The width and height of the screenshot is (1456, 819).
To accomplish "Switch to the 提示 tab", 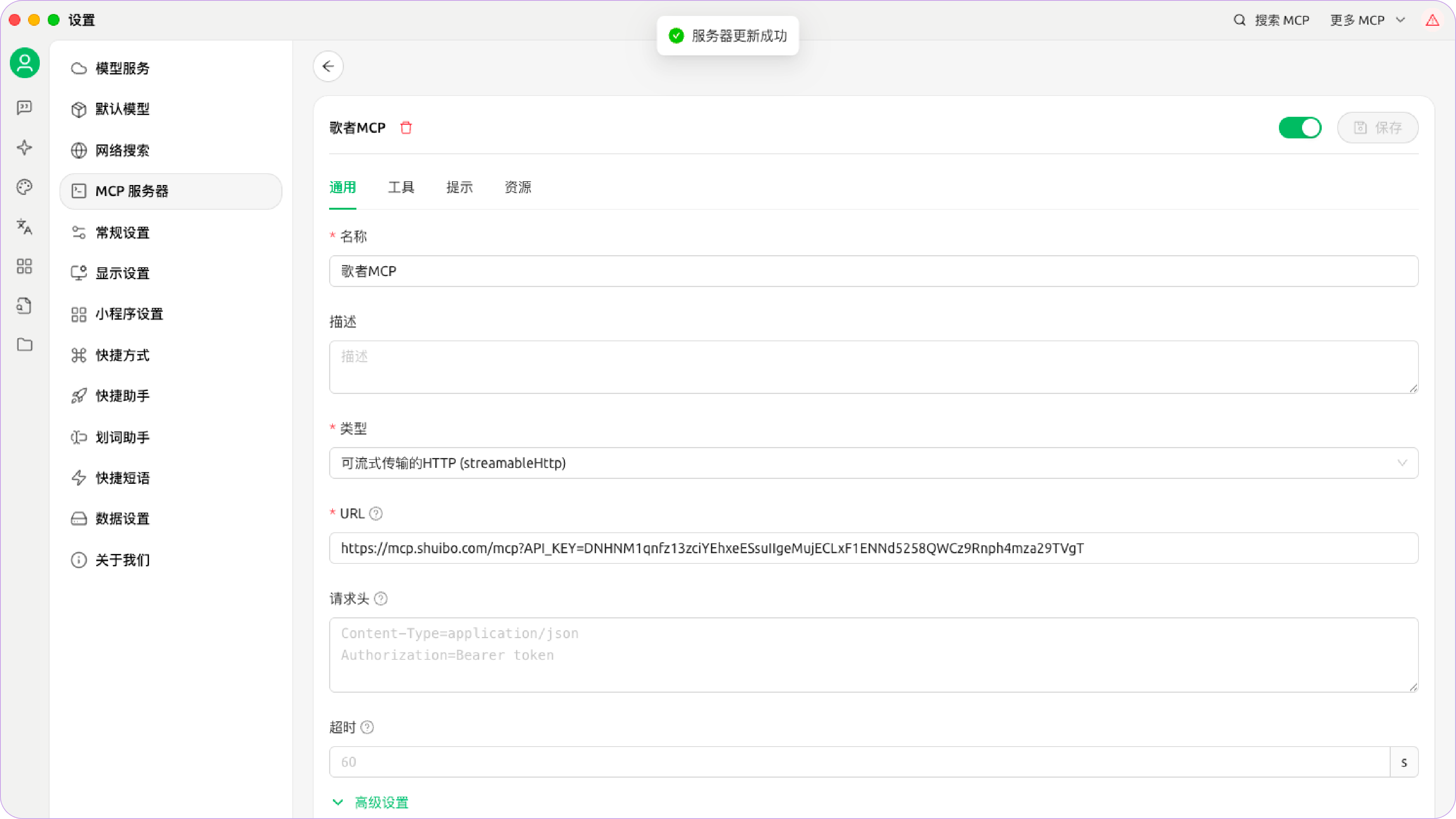I will [x=459, y=187].
